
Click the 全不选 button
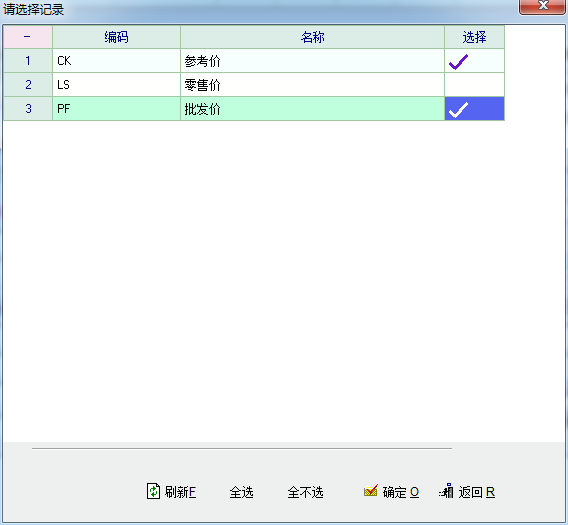305,492
